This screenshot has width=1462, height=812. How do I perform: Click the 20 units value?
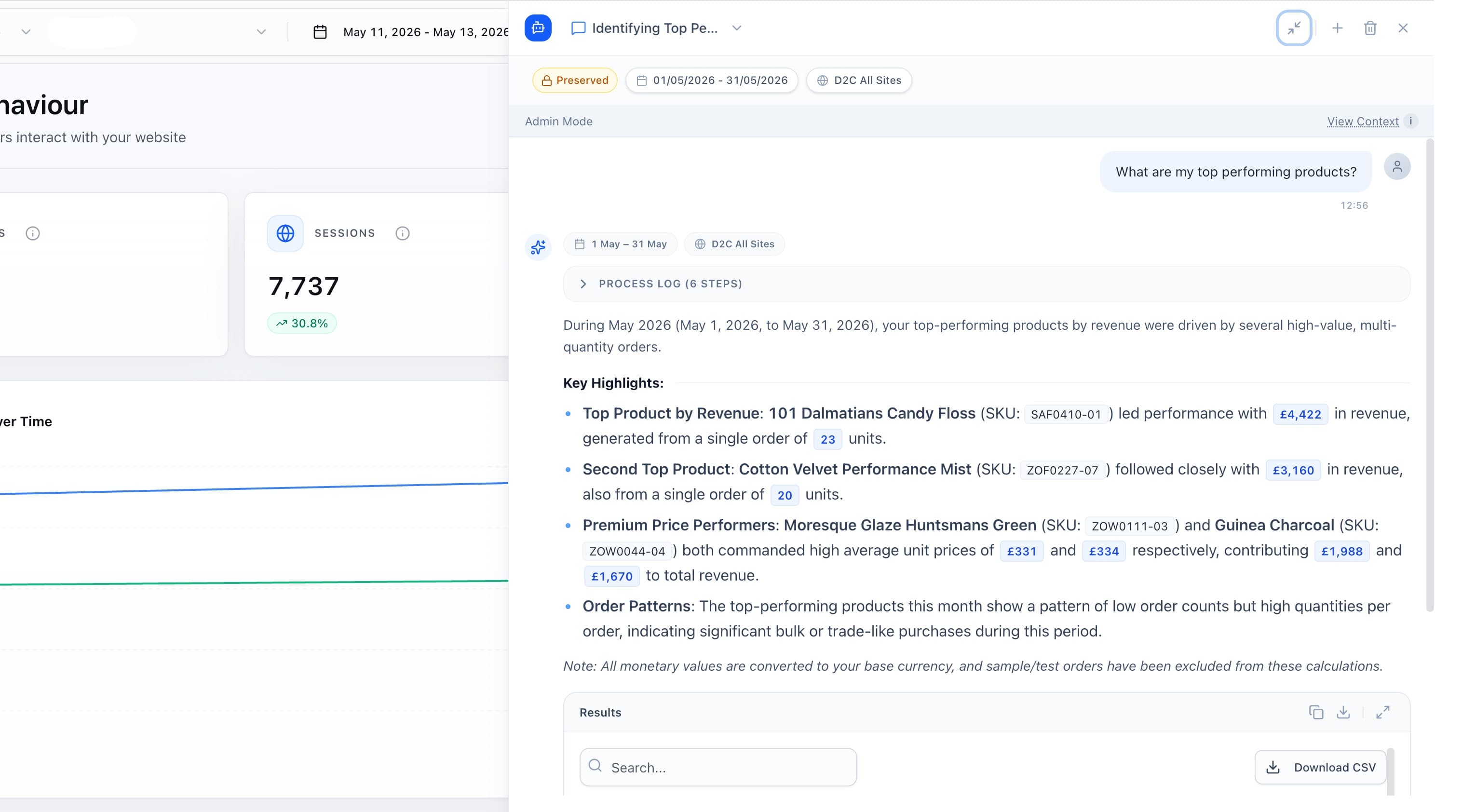click(785, 495)
